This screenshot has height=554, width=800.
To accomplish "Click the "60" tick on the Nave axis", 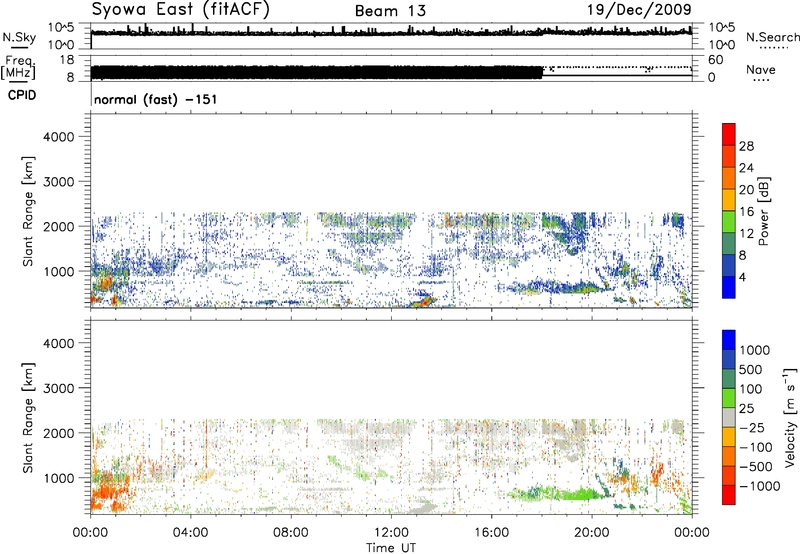I will pos(715,60).
